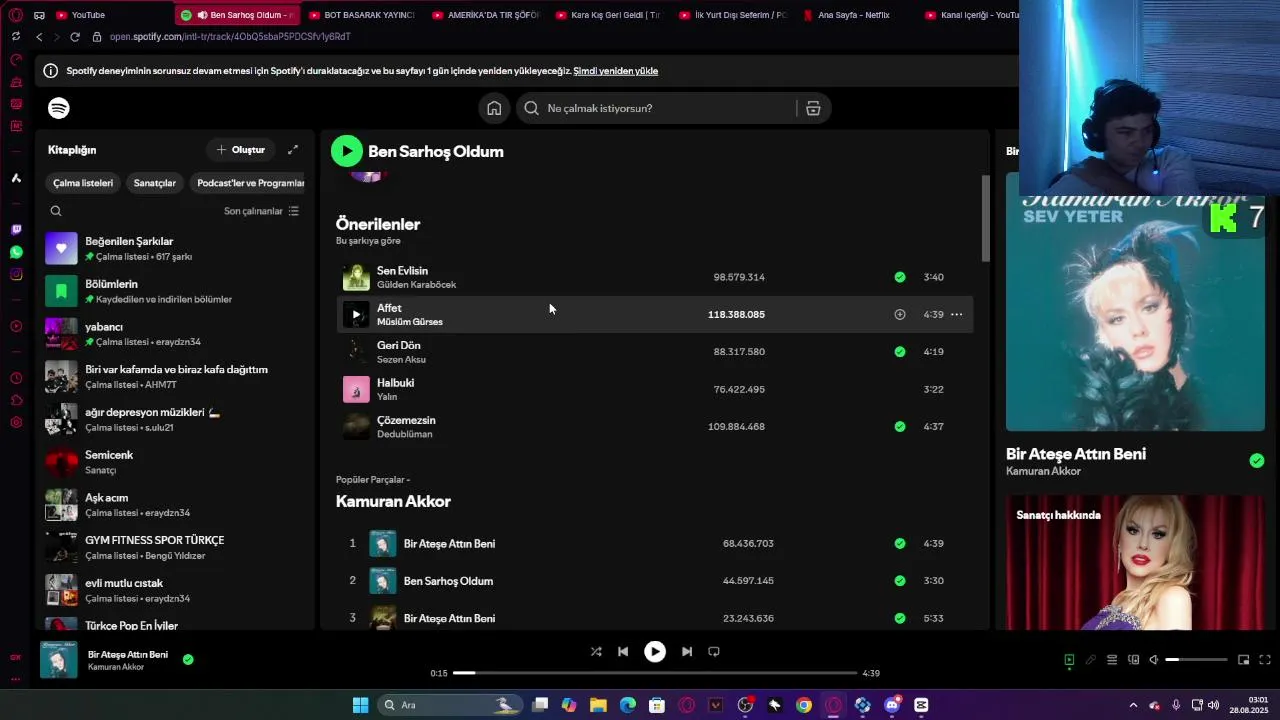The width and height of the screenshot is (1280, 720).
Task: Open the Oluştur create menu
Action: [240, 150]
